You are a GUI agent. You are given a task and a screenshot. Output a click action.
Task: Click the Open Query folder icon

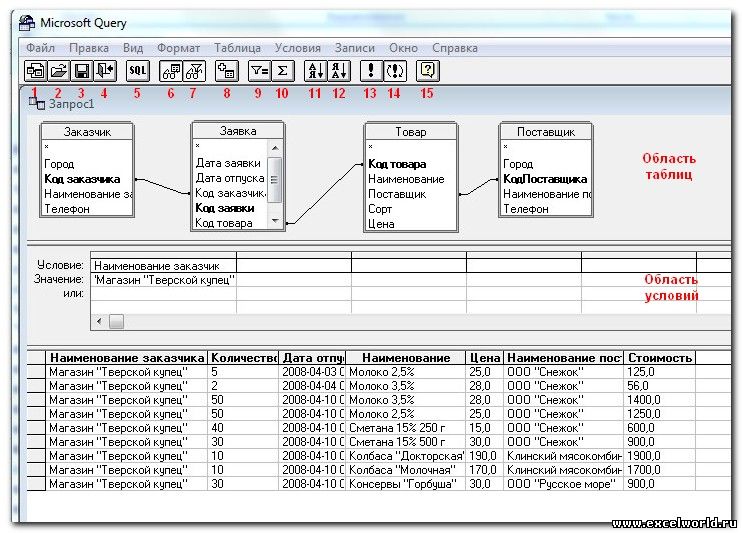[x=59, y=71]
